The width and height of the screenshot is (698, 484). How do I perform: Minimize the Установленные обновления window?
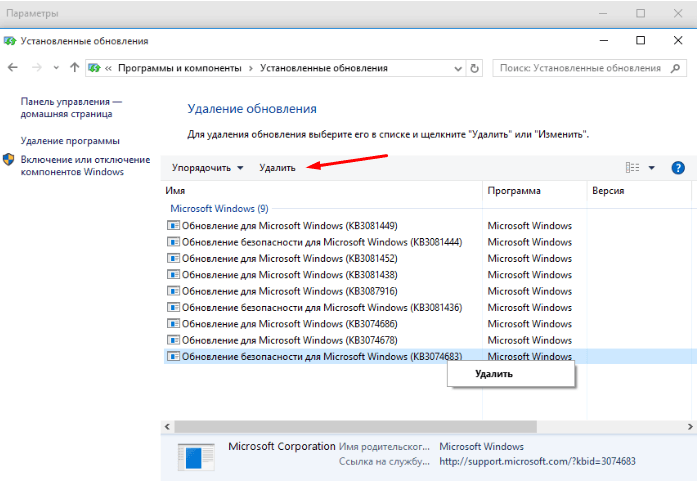coord(604,41)
